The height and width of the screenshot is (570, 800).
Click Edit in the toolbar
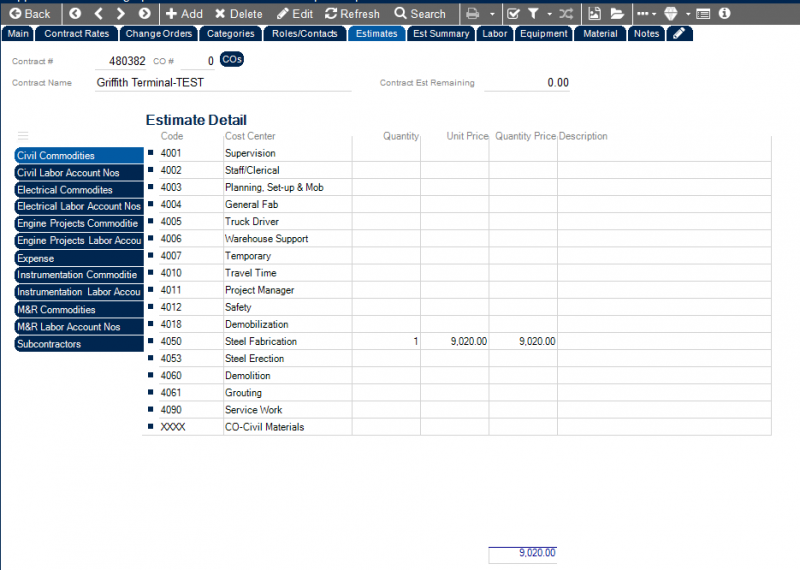(x=295, y=14)
